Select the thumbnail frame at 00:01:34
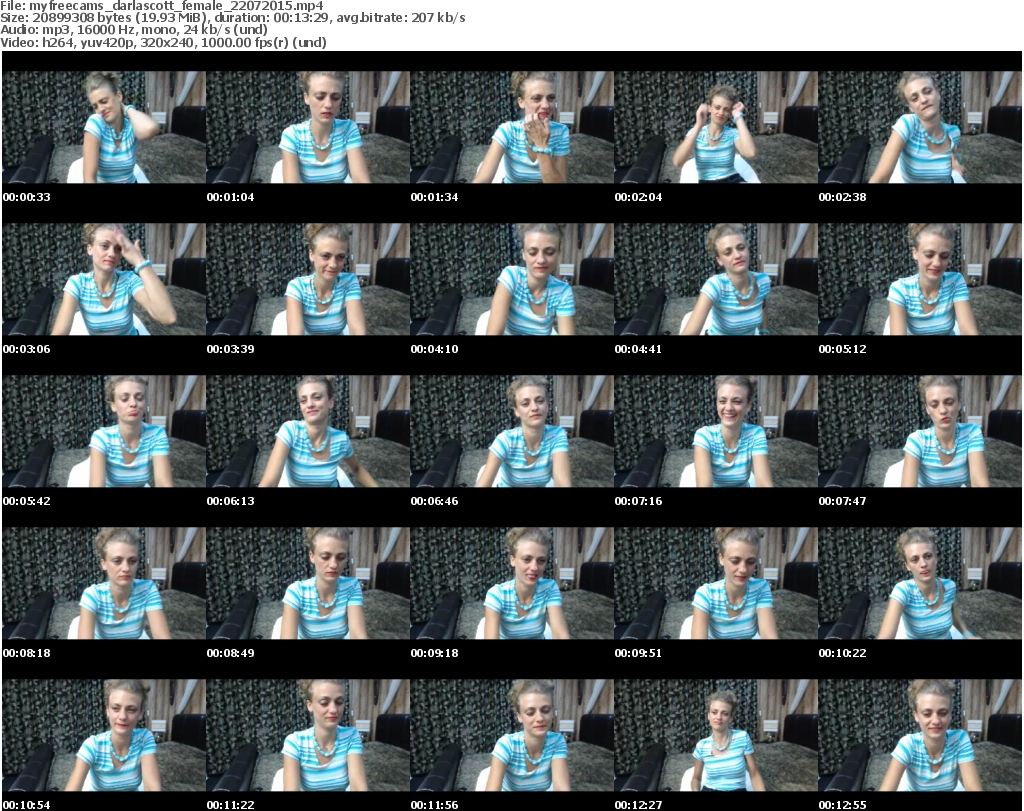The height and width of the screenshot is (811, 1024). (x=512, y=127)
